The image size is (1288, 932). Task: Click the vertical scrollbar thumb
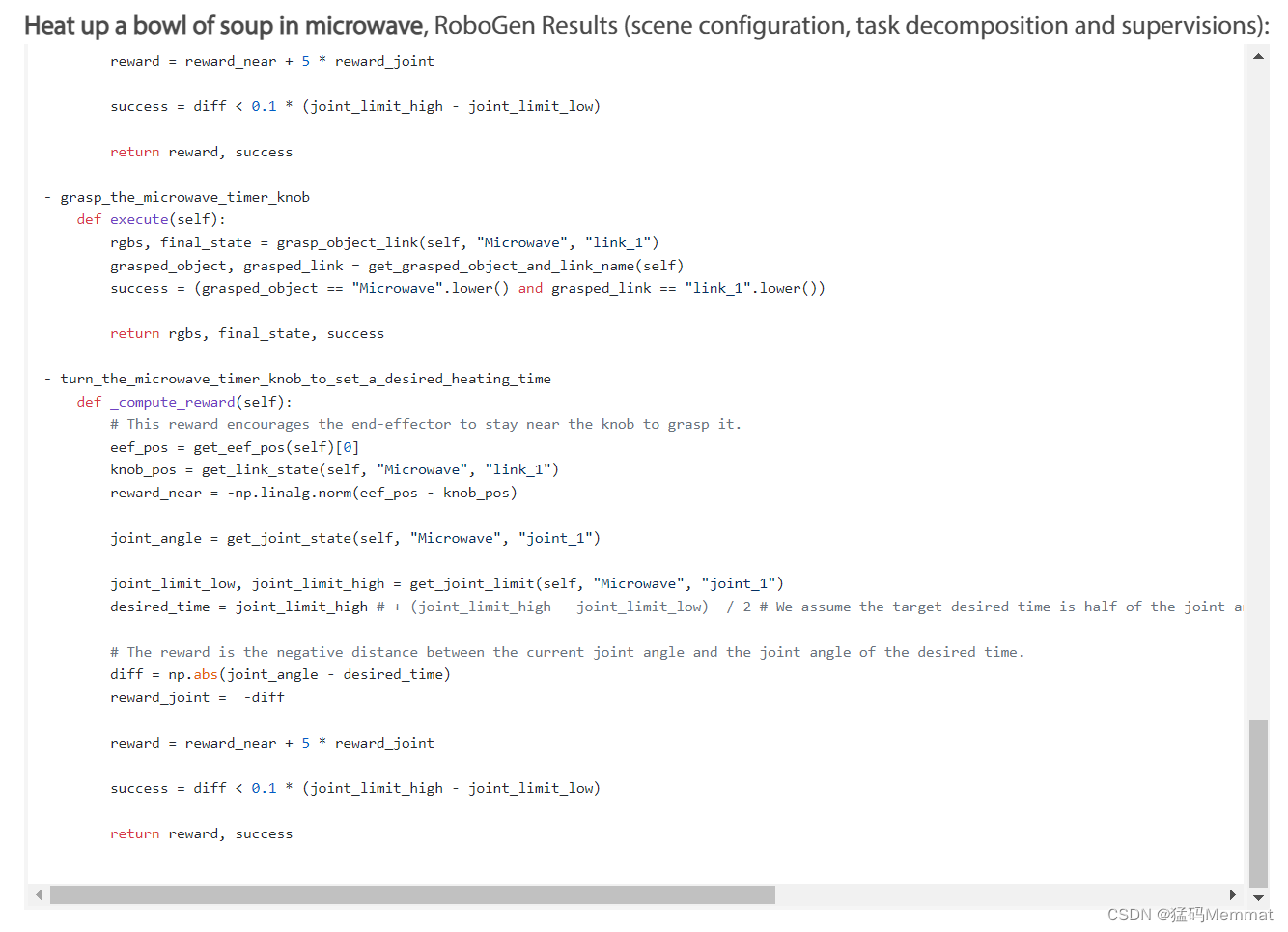click(1258, 803)
